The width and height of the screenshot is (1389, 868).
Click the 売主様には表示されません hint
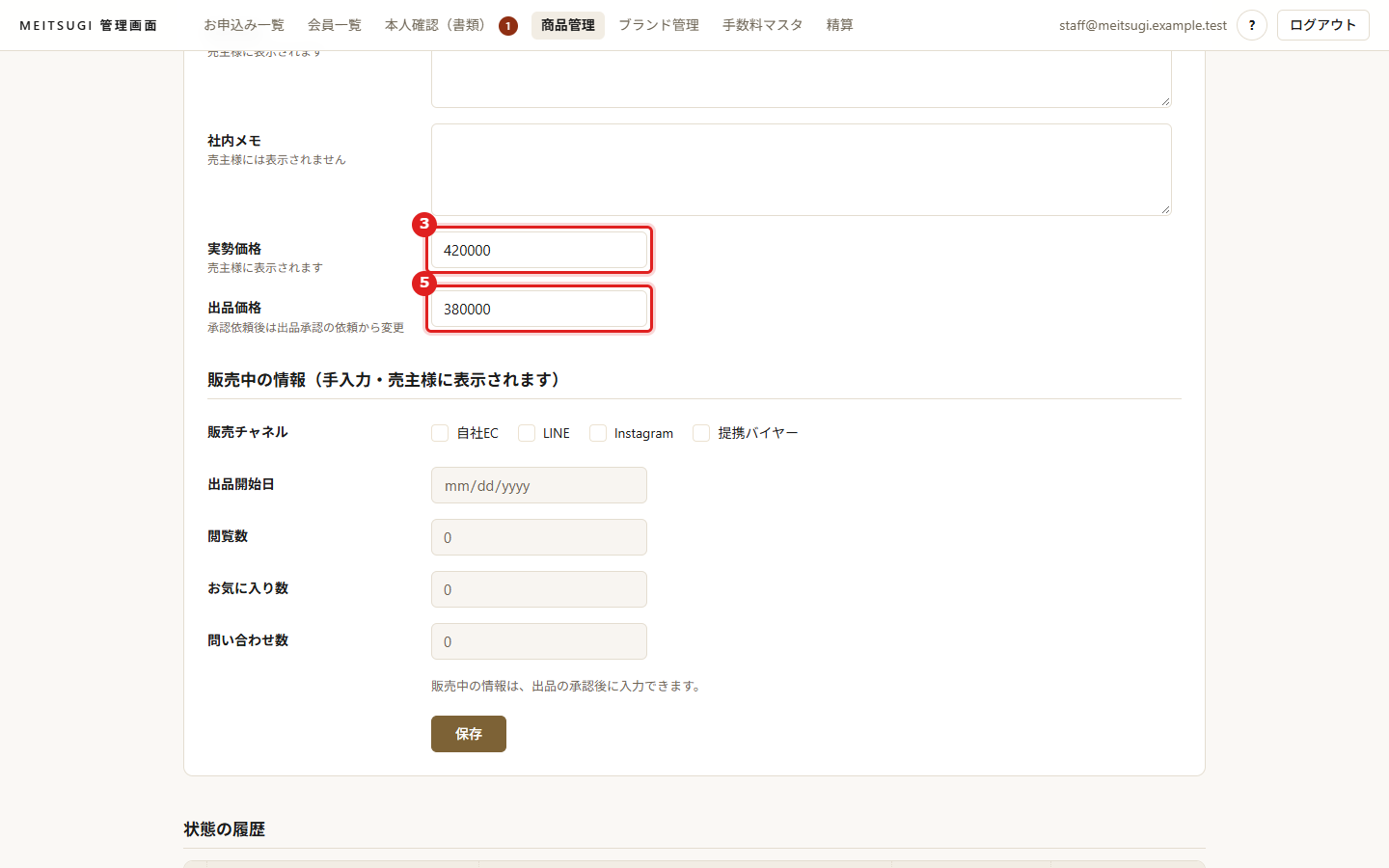277,160
